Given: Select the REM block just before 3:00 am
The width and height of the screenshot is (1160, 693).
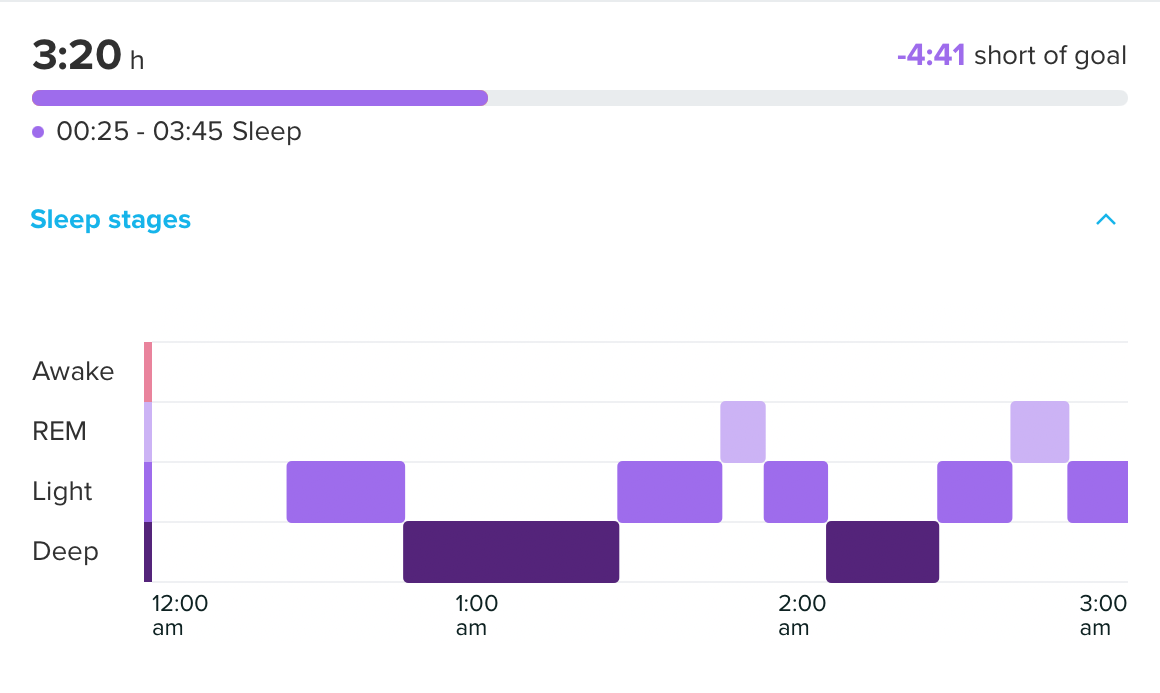Looking at the screenshot, I should click(x=1039, y=432).
